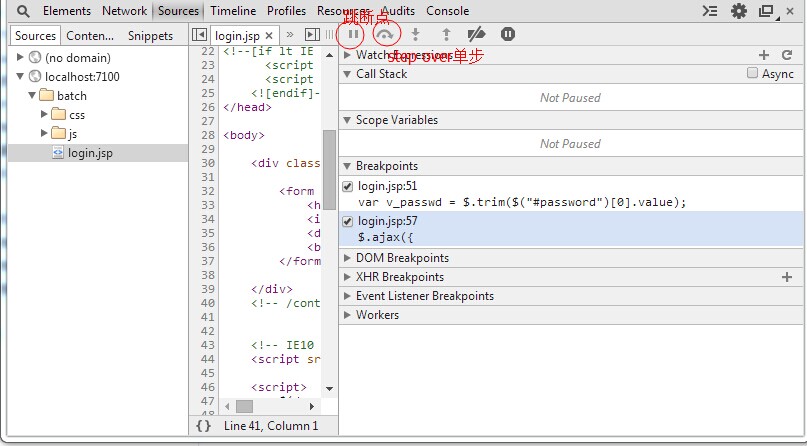Add a watch expression
807x446 pixels.
[764, 55]
